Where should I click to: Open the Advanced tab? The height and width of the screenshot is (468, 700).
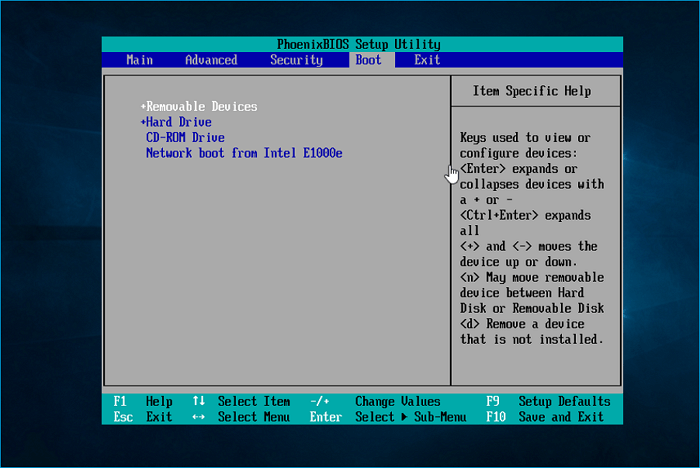pos(210,60)
